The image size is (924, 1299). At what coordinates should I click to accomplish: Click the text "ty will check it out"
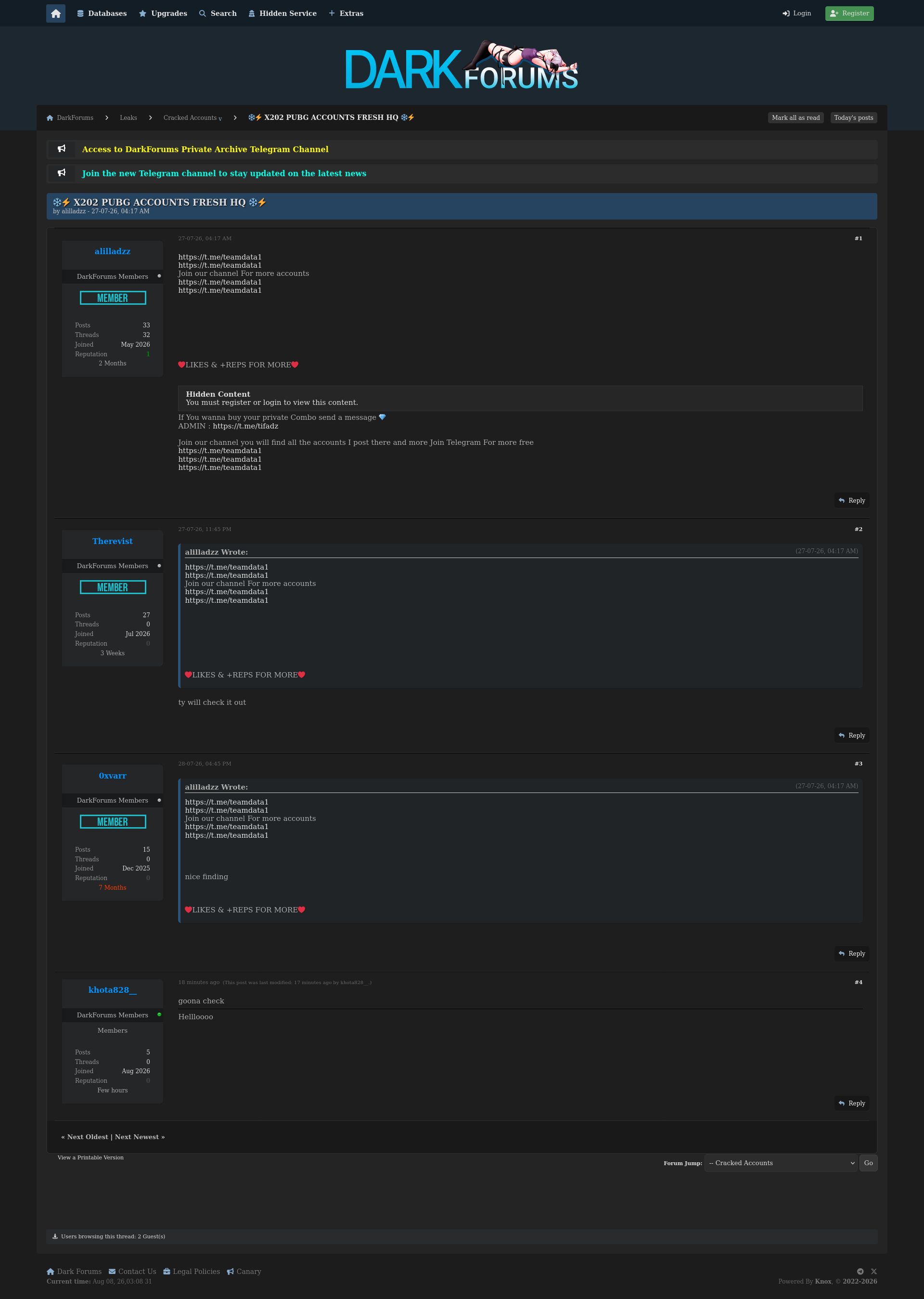point(212,702)
